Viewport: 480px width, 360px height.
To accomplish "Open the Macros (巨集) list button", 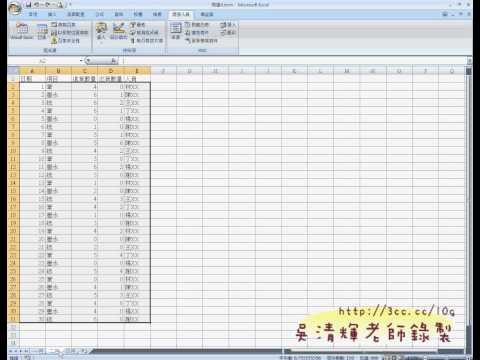I will 42,32.
